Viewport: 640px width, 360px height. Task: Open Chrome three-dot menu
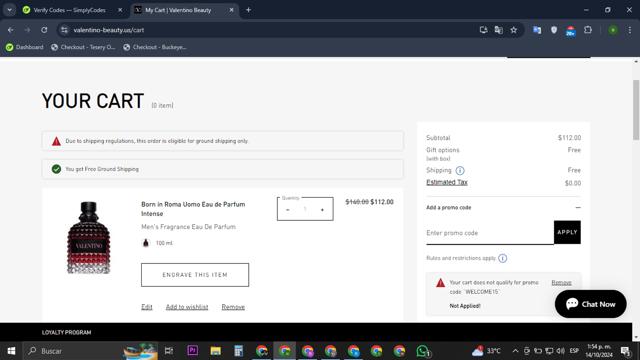point(630,30)
